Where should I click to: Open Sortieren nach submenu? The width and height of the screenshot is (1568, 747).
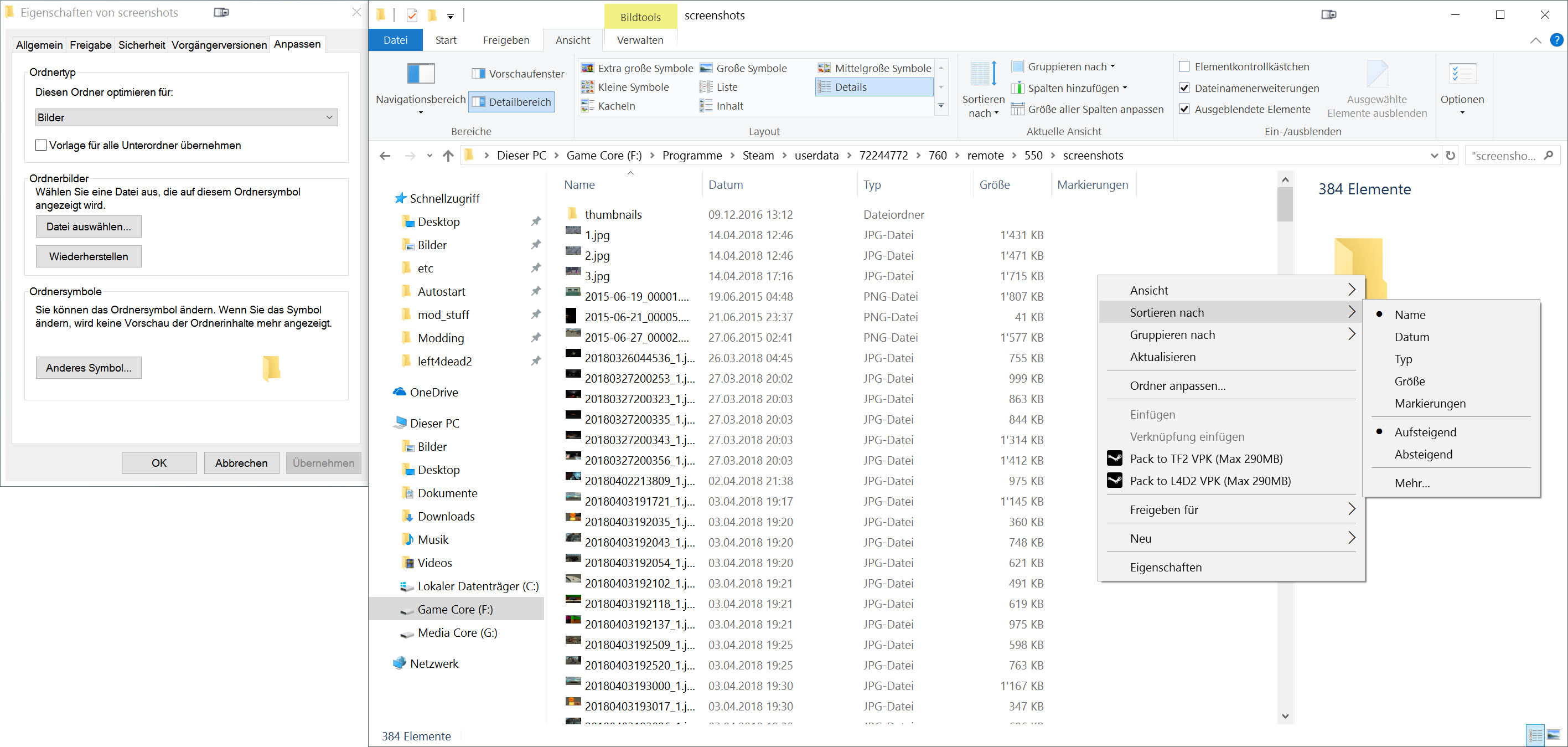click(x=1231, y=312)
